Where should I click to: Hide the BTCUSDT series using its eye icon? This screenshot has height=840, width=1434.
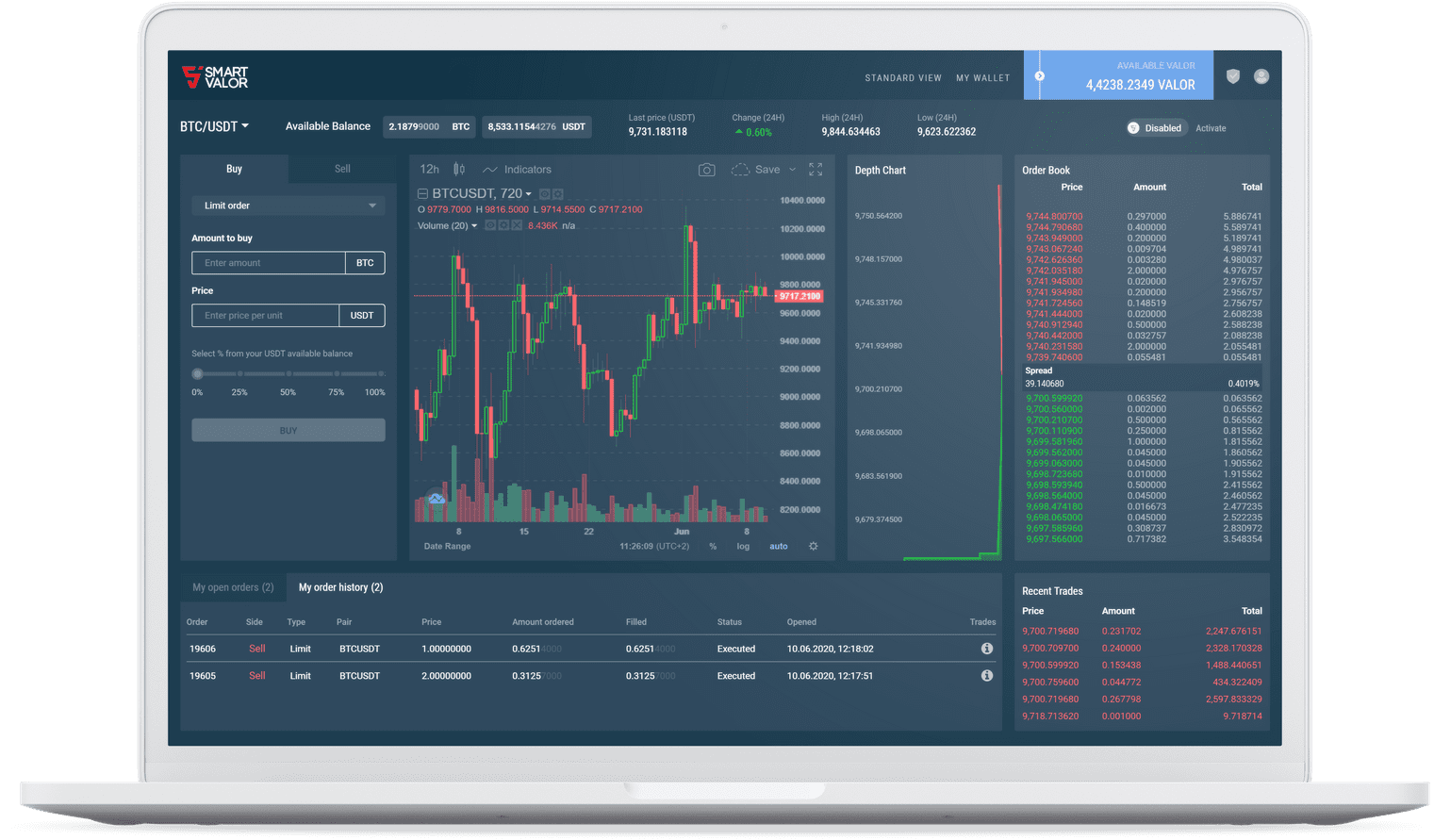click(x=544, y=192)
